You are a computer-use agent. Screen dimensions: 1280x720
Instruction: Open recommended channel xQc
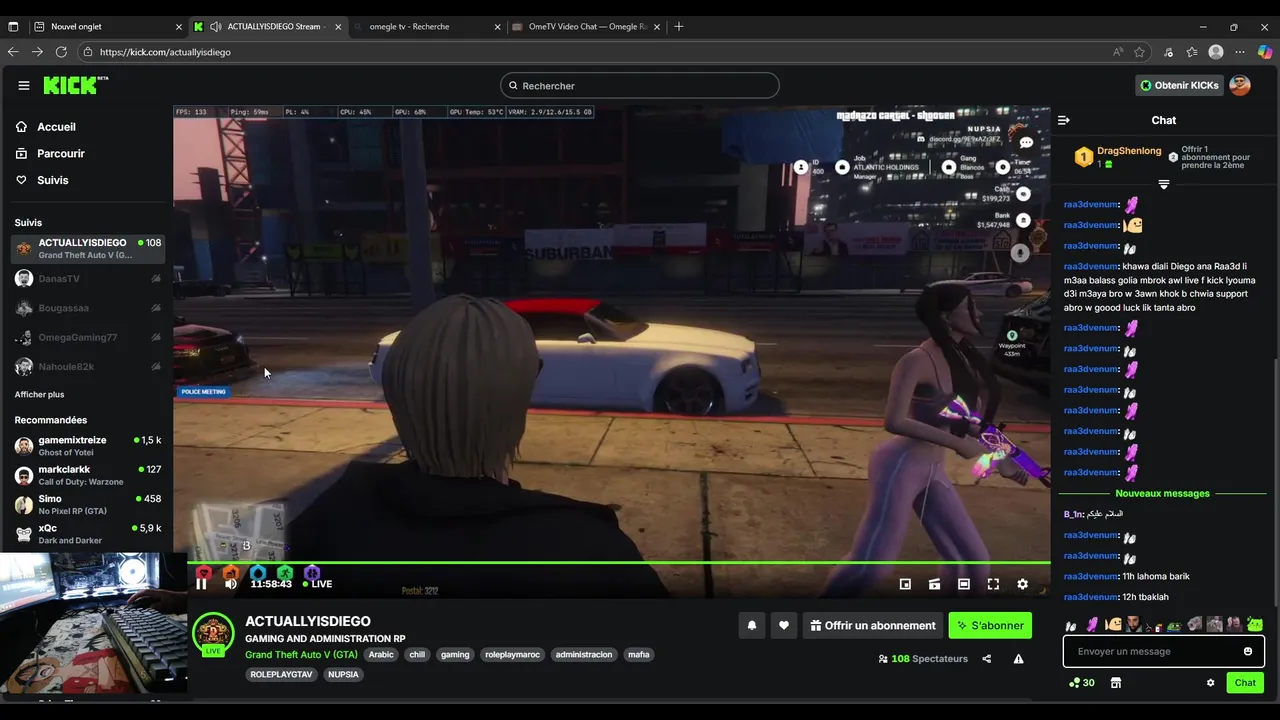tap(88, 534)
